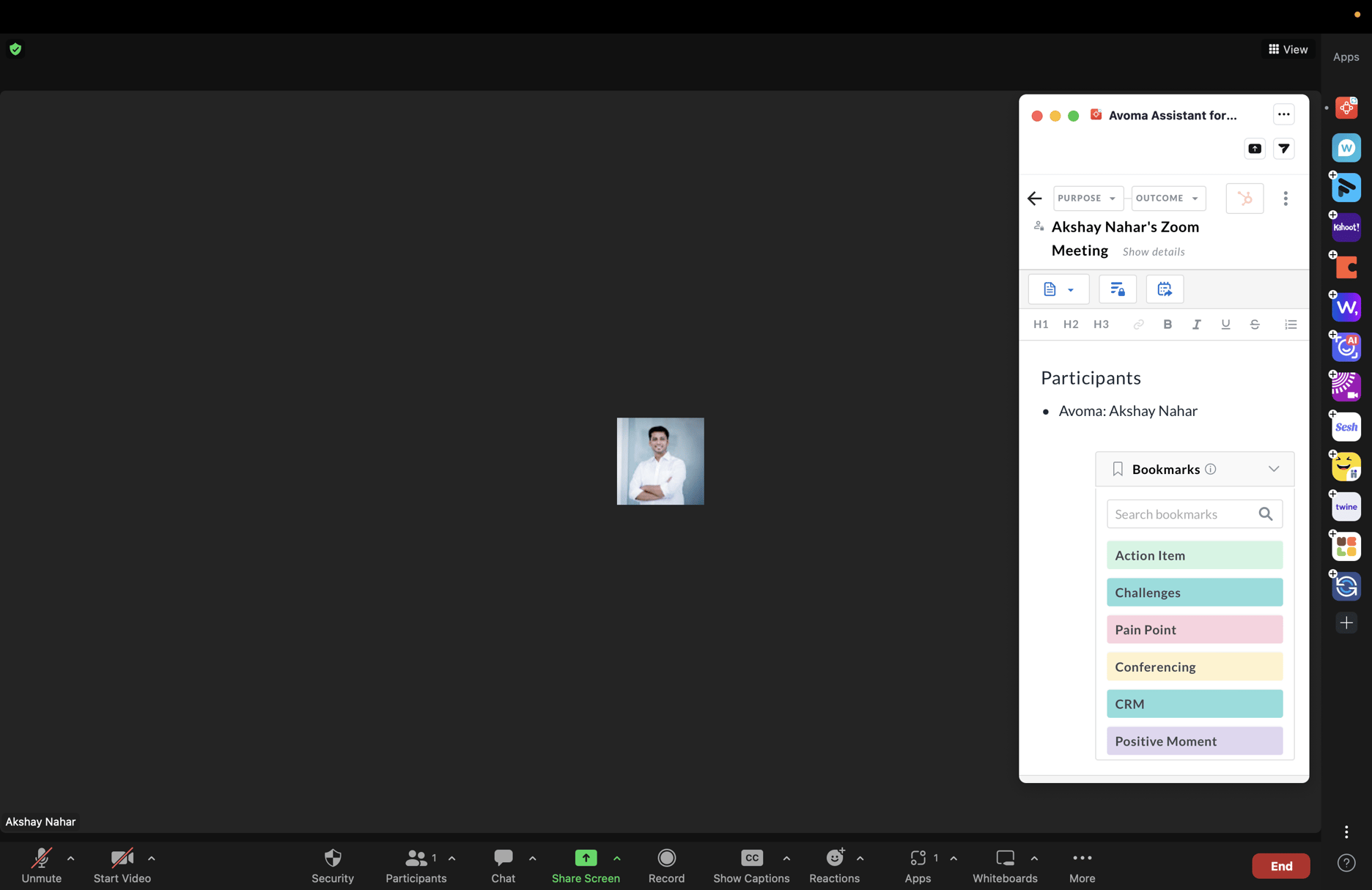
Task: Click the send arrow icon in Avoma header
Action: 1283,148
